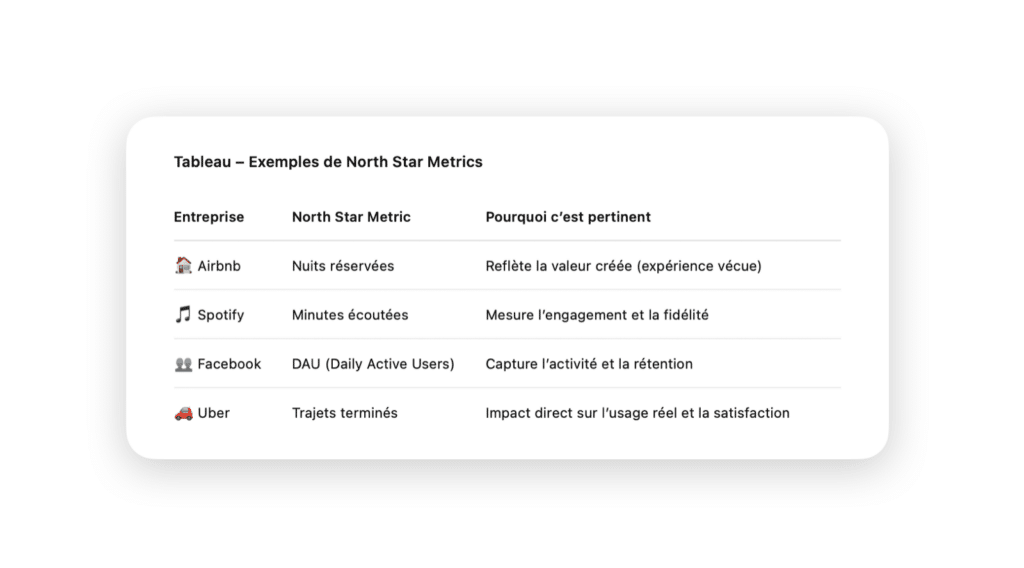
Task: Click 'Mesure l'engagement et la fidélité' text
Action: [597, 315]
